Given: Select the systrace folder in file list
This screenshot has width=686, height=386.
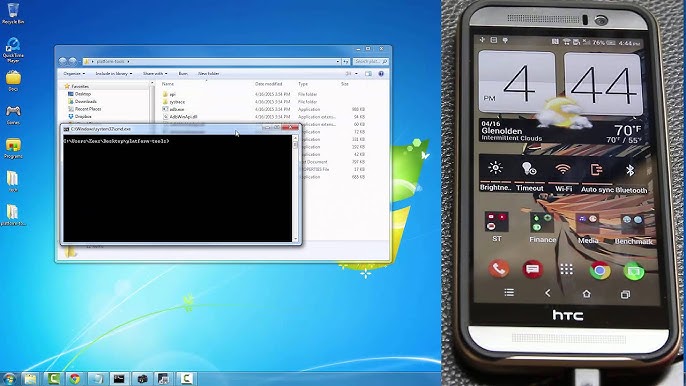Looking at the screenshot, I should click(x=173, y=102).
